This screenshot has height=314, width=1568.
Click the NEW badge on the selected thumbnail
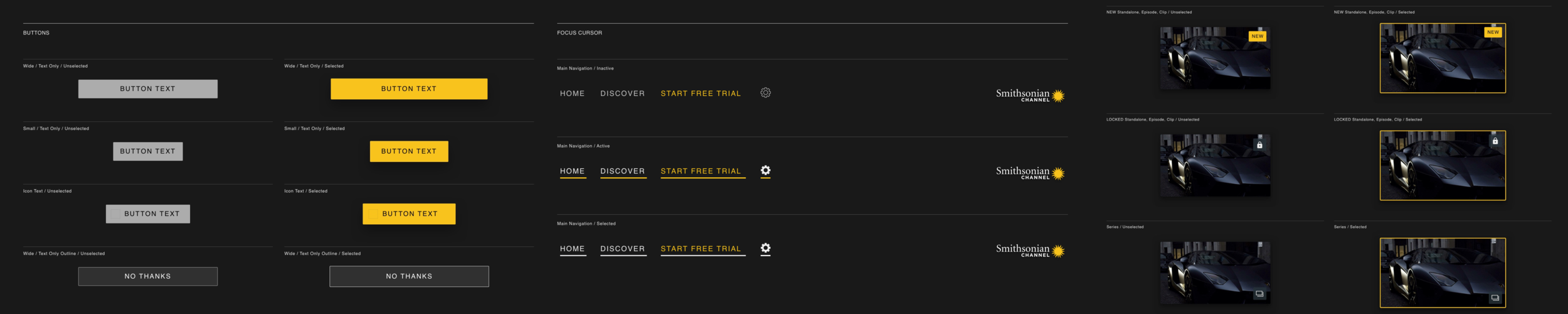point(1493,32)
